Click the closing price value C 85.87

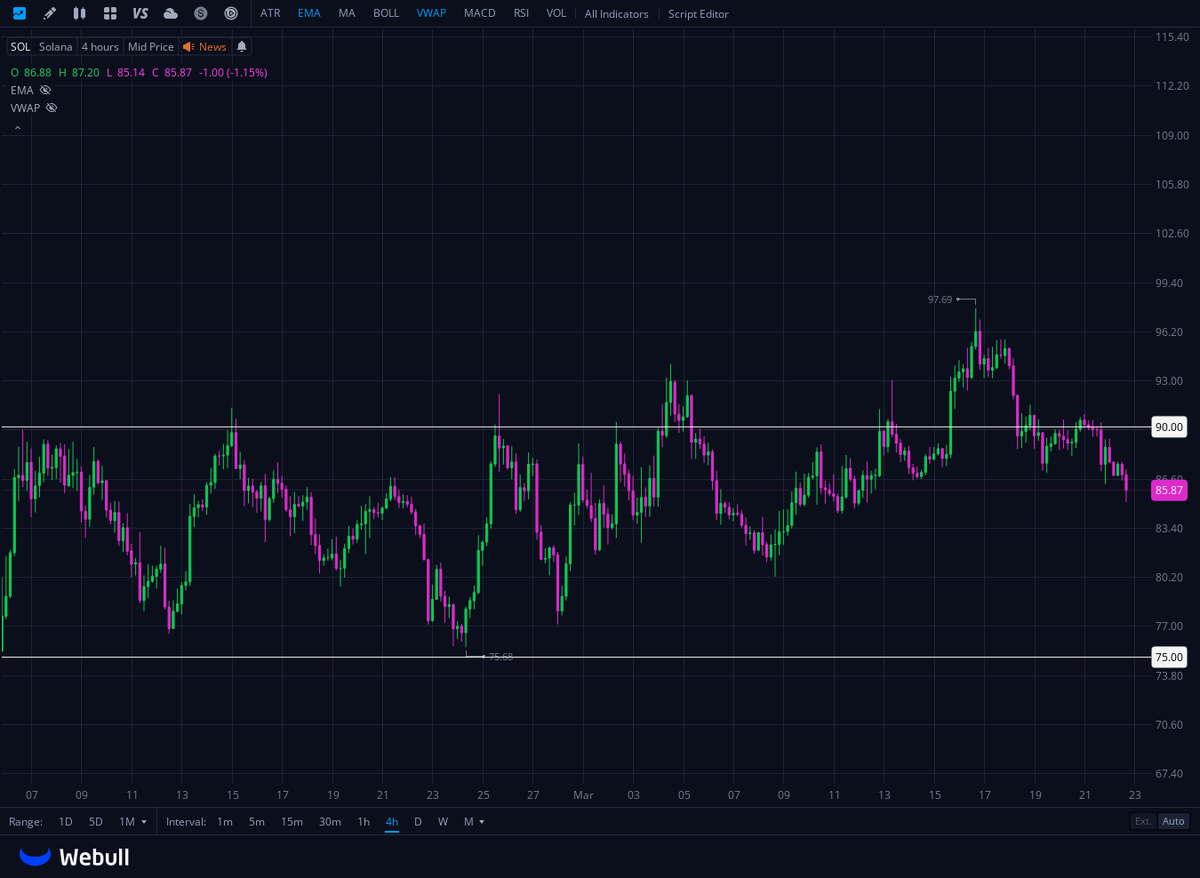tap(172, 73)
